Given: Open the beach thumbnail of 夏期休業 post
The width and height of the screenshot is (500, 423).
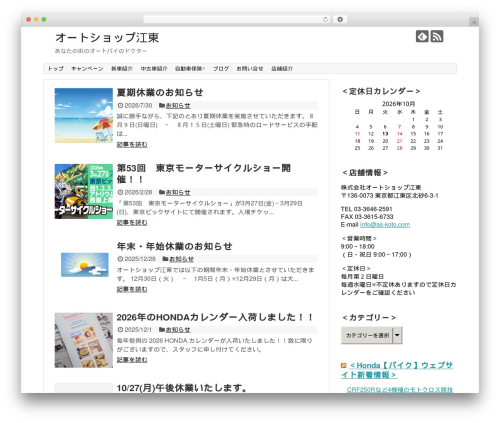Looking at the screenshot, I should point(84,115).
